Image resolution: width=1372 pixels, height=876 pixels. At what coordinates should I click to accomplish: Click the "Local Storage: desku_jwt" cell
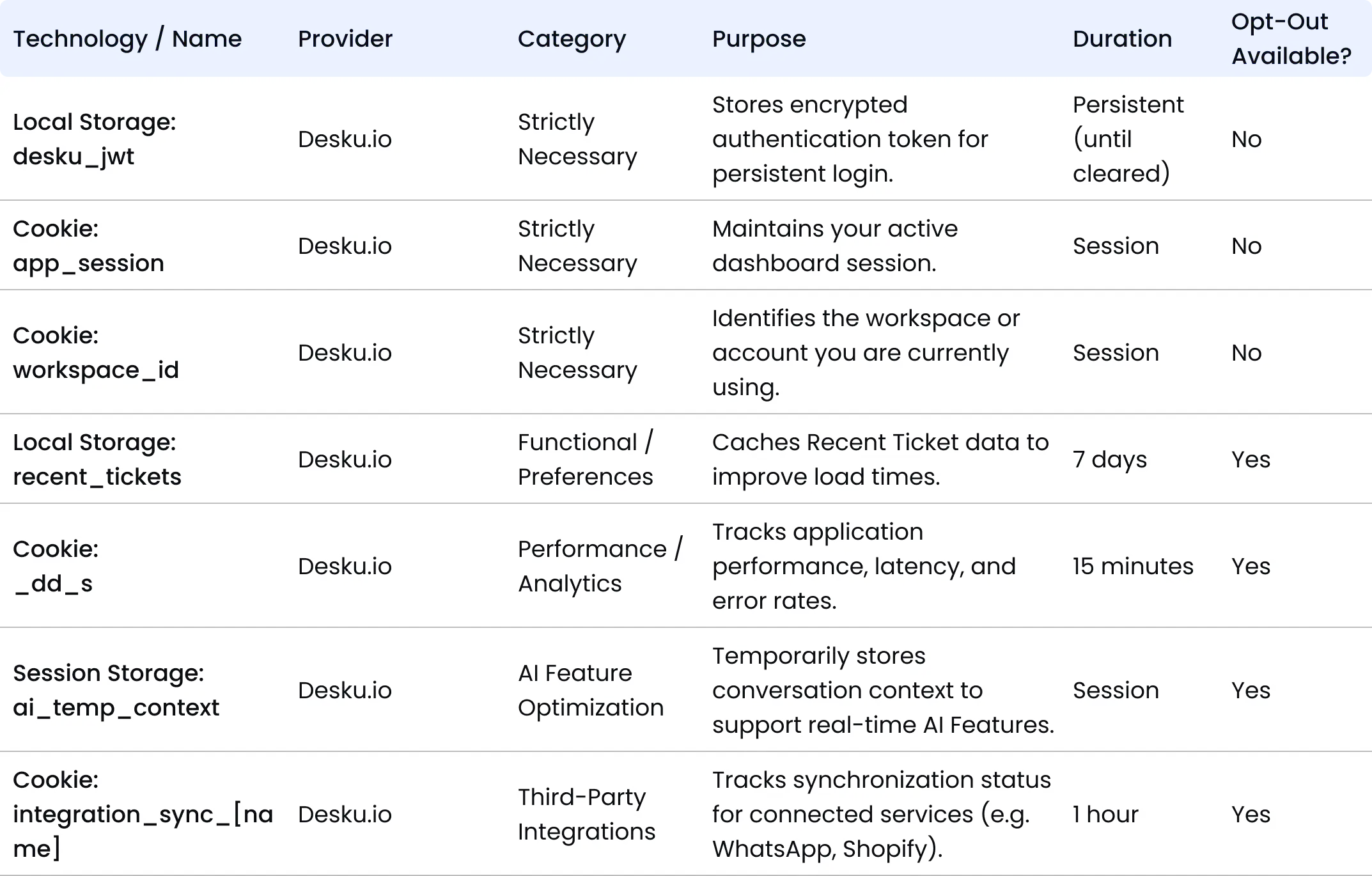(x=94, y=139)
